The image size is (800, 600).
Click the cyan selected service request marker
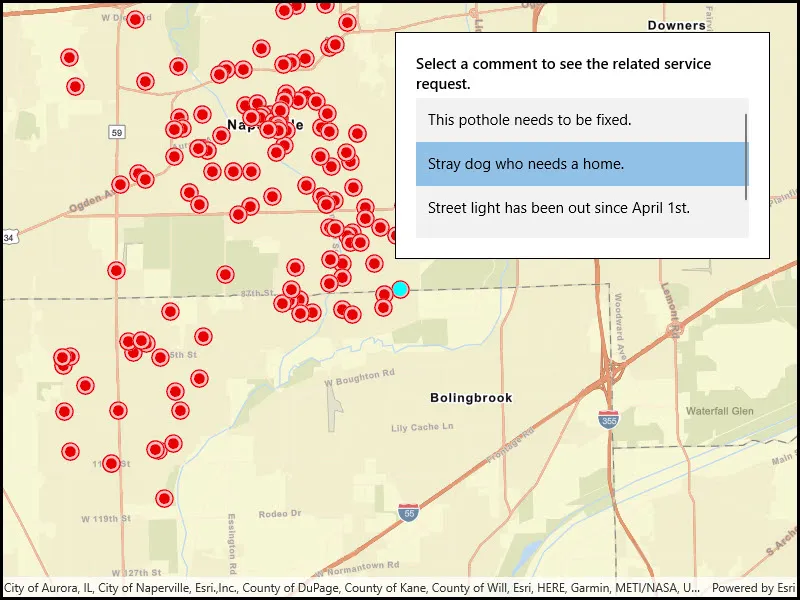400,289
